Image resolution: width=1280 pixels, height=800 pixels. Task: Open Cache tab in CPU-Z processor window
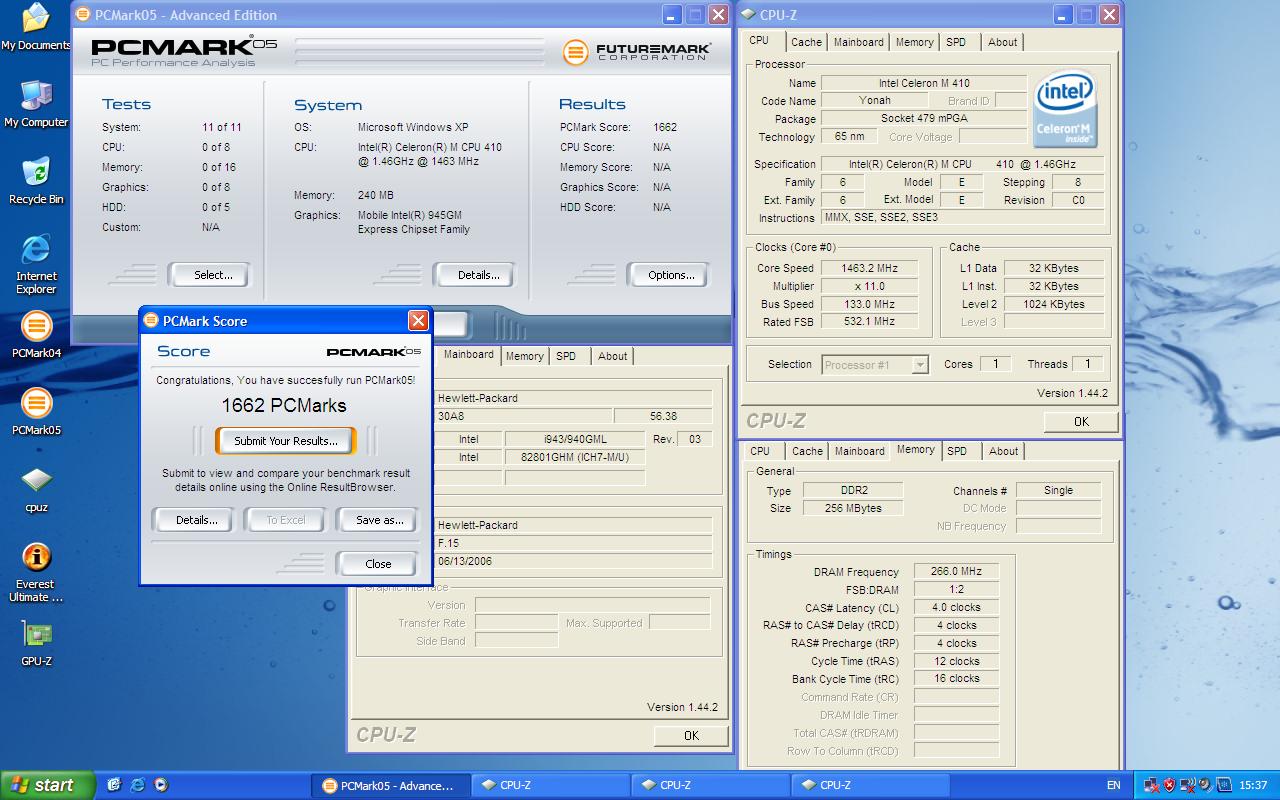806,42
